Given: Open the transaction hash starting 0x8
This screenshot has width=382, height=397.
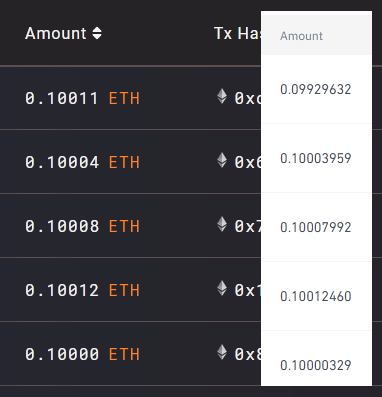Looking at the screenshot, I should [248, 354].
